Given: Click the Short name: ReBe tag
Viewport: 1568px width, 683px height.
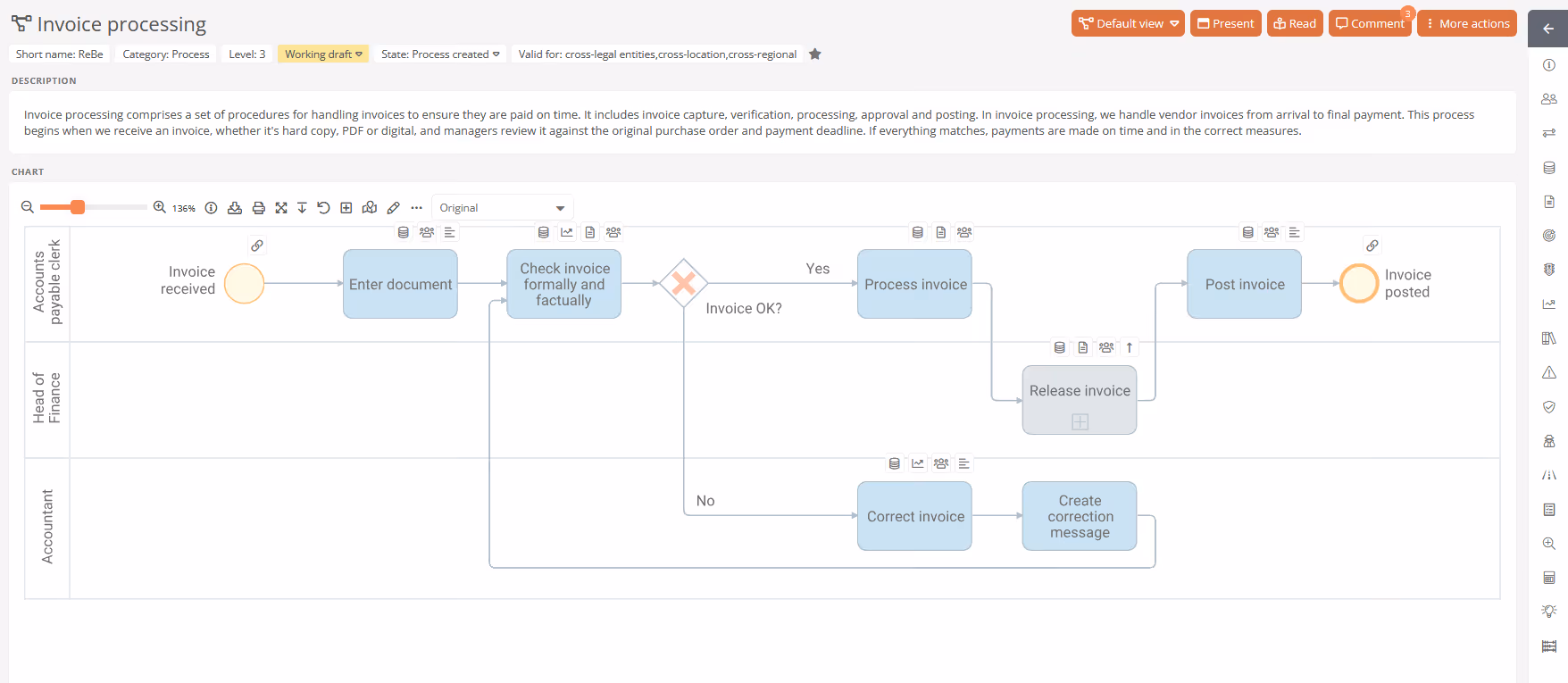Looking at the screenshot, I should point(60,54).
